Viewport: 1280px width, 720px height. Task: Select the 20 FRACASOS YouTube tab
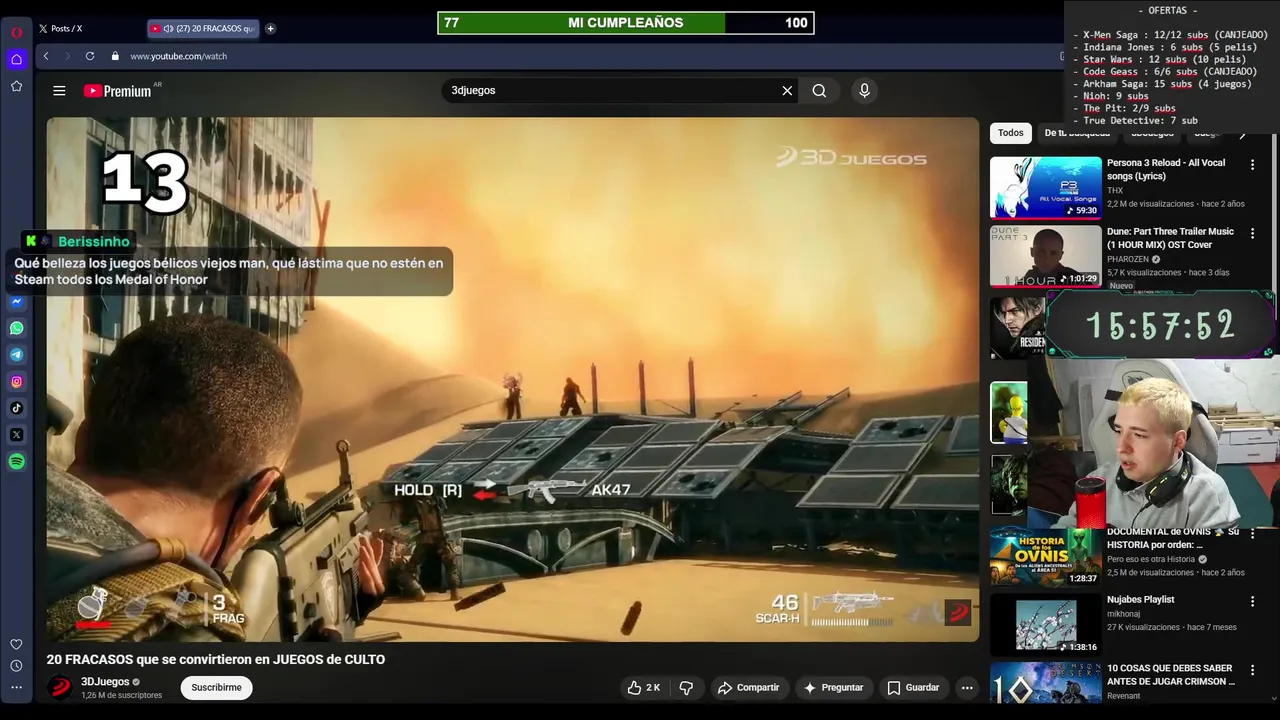coord(203,29)
